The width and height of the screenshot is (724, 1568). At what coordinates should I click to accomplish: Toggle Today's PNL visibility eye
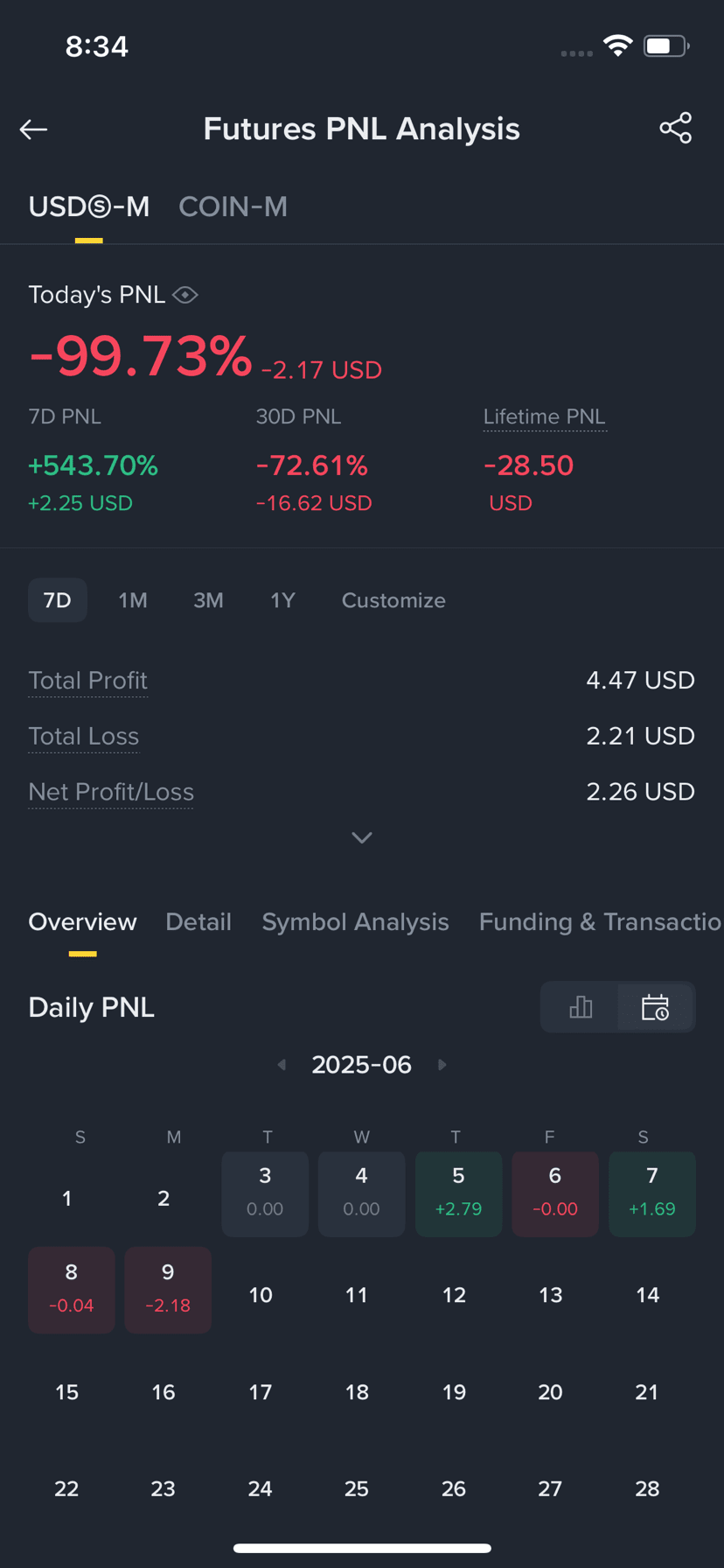[185, 296]
